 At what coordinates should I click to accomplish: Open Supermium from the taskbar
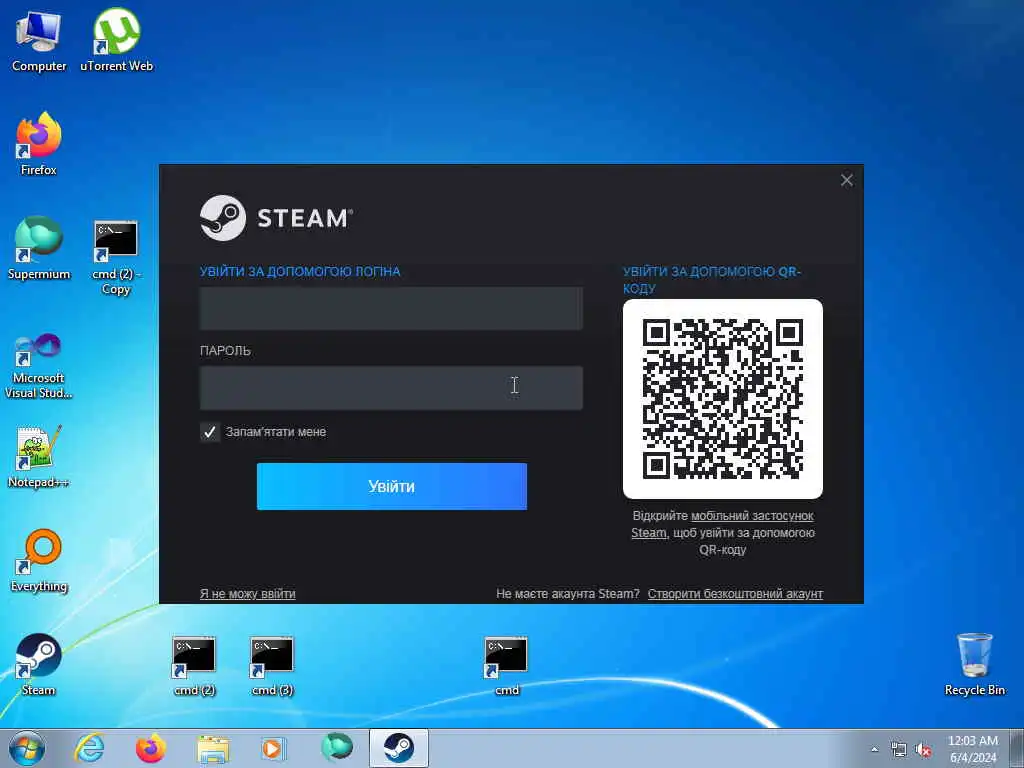click(336, 748)
